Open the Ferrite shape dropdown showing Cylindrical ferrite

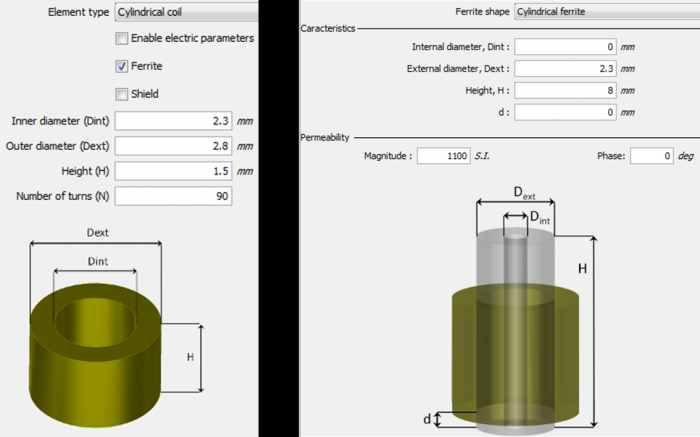click(607, 12)
